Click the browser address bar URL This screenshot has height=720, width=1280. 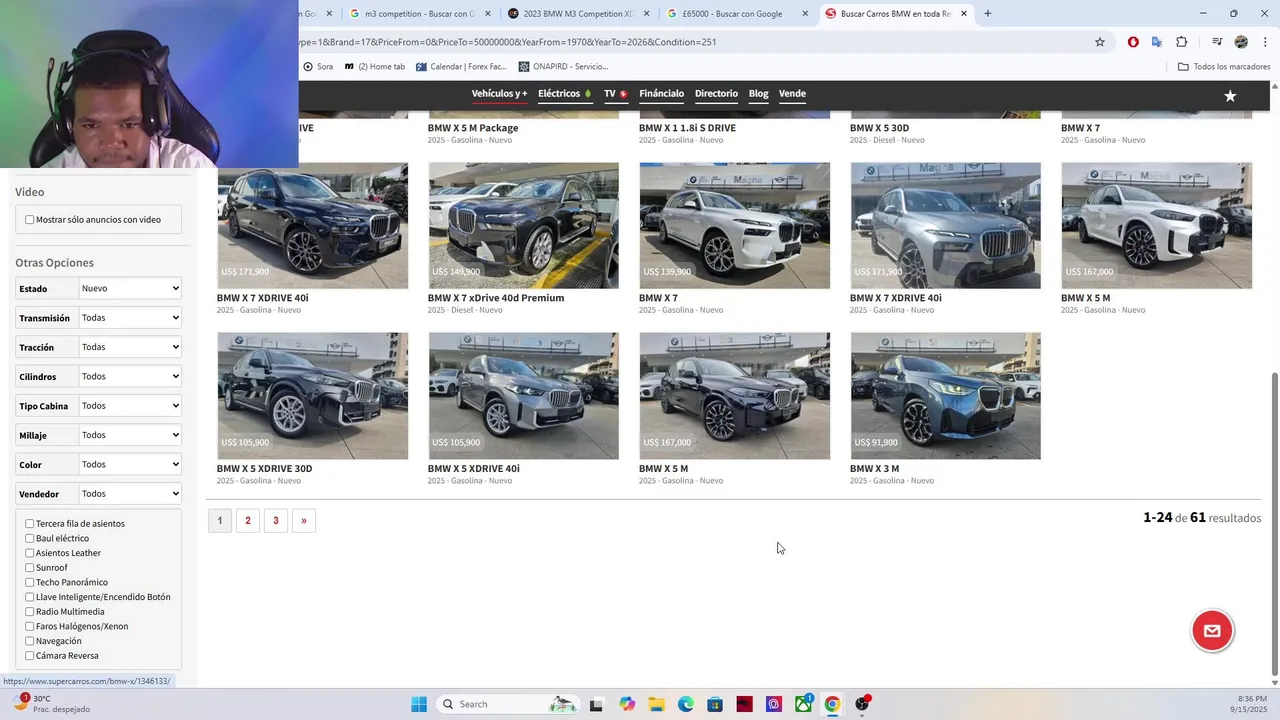690,42
